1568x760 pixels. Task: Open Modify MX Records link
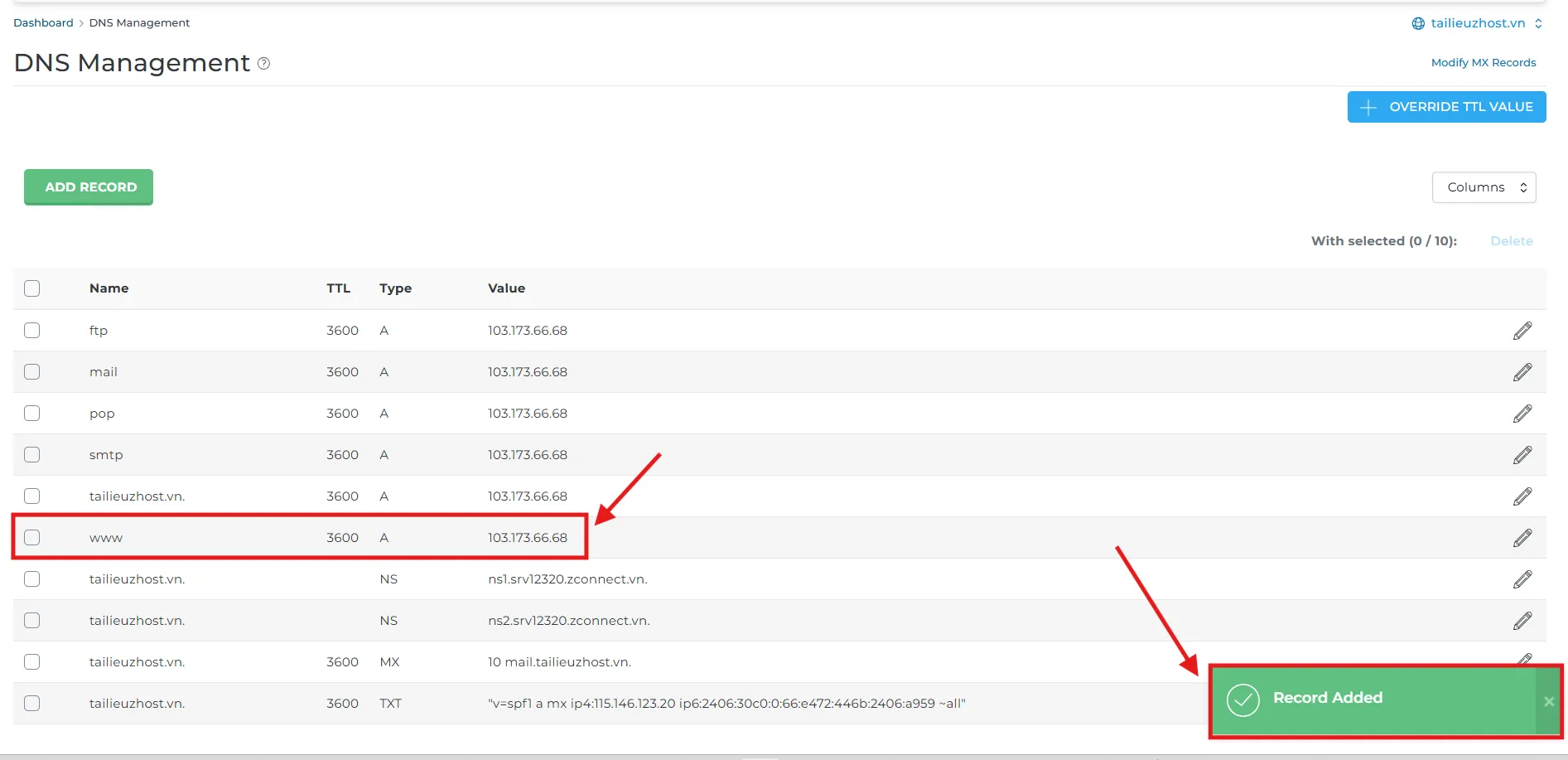click(1483, 62)
